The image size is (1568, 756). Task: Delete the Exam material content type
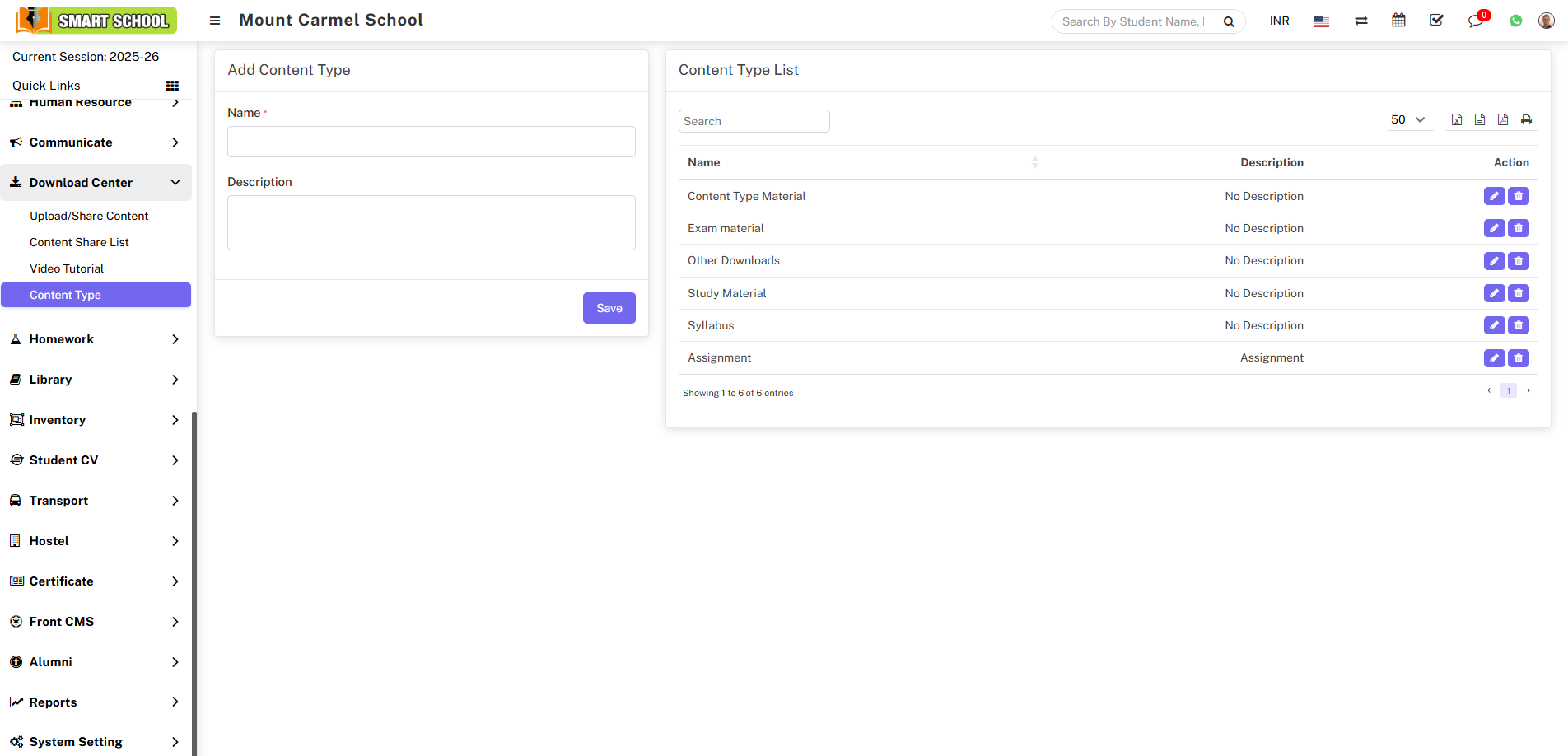click(1519, 228)
